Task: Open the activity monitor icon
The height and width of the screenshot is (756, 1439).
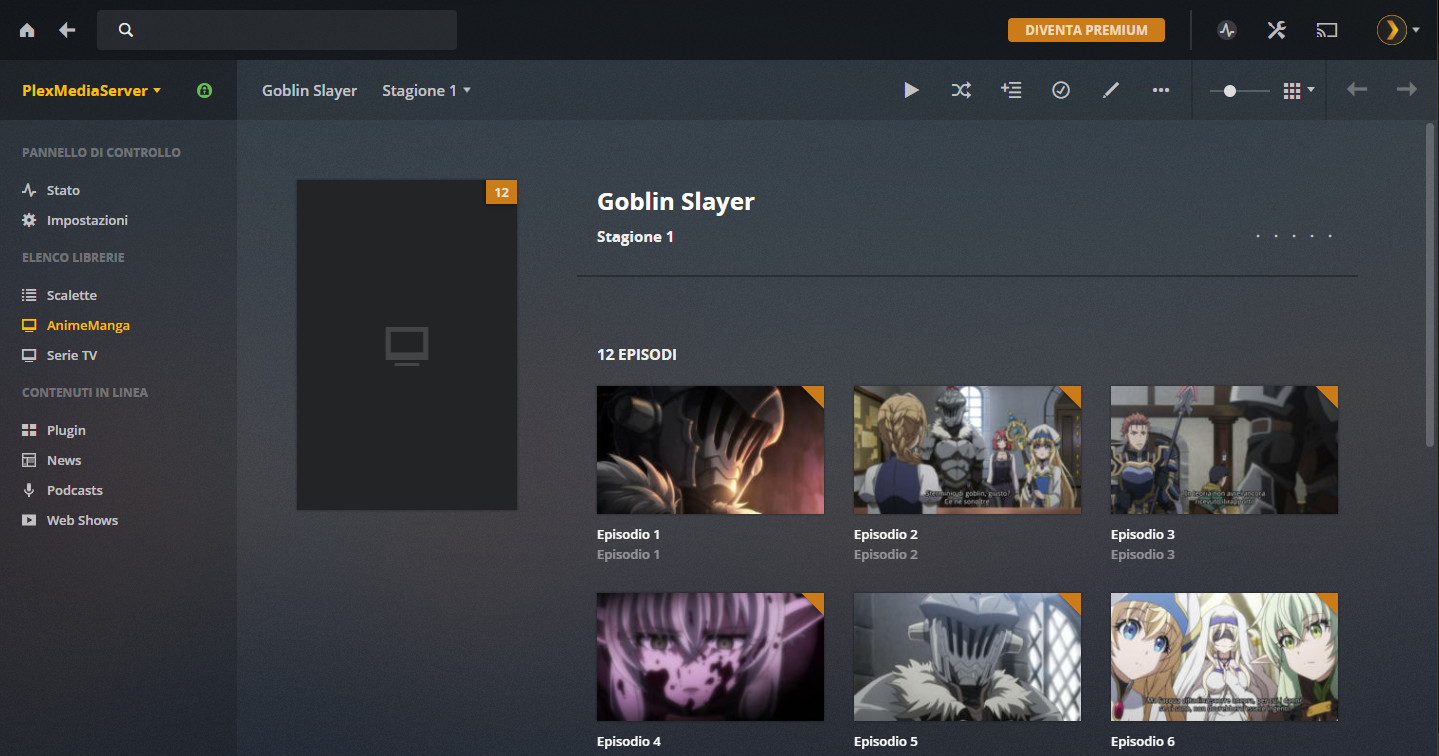Action: coord(1227,30)
